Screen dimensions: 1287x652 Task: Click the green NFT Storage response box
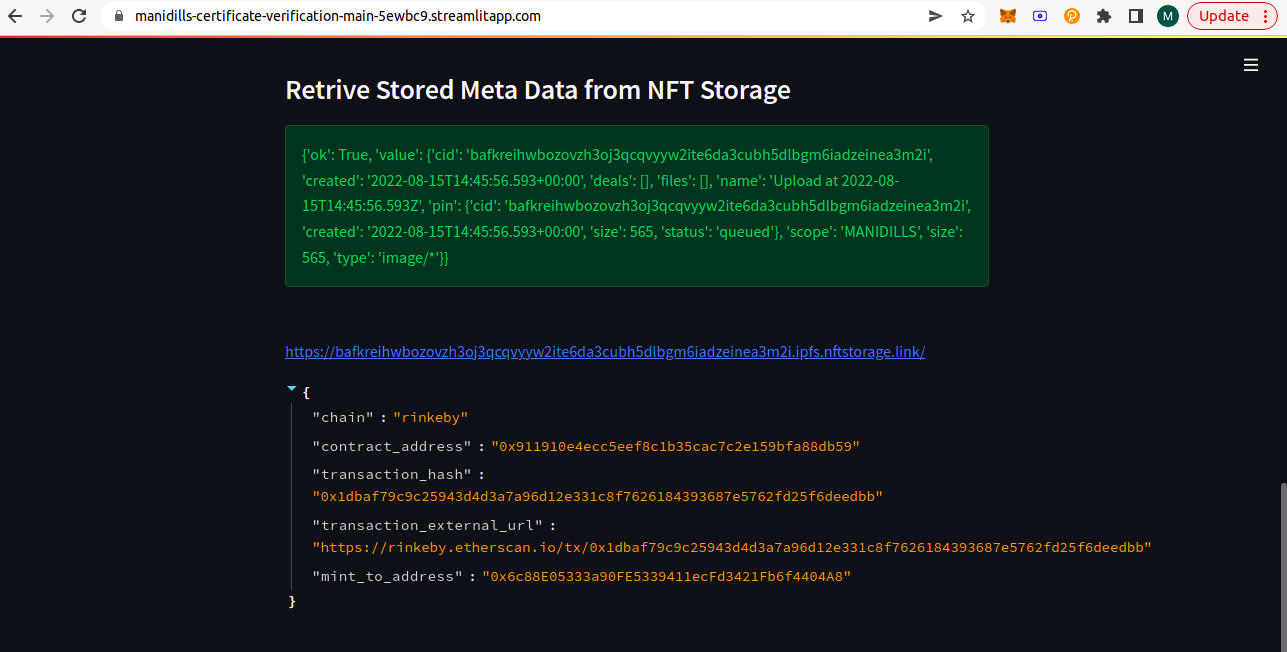pos(637,206)
